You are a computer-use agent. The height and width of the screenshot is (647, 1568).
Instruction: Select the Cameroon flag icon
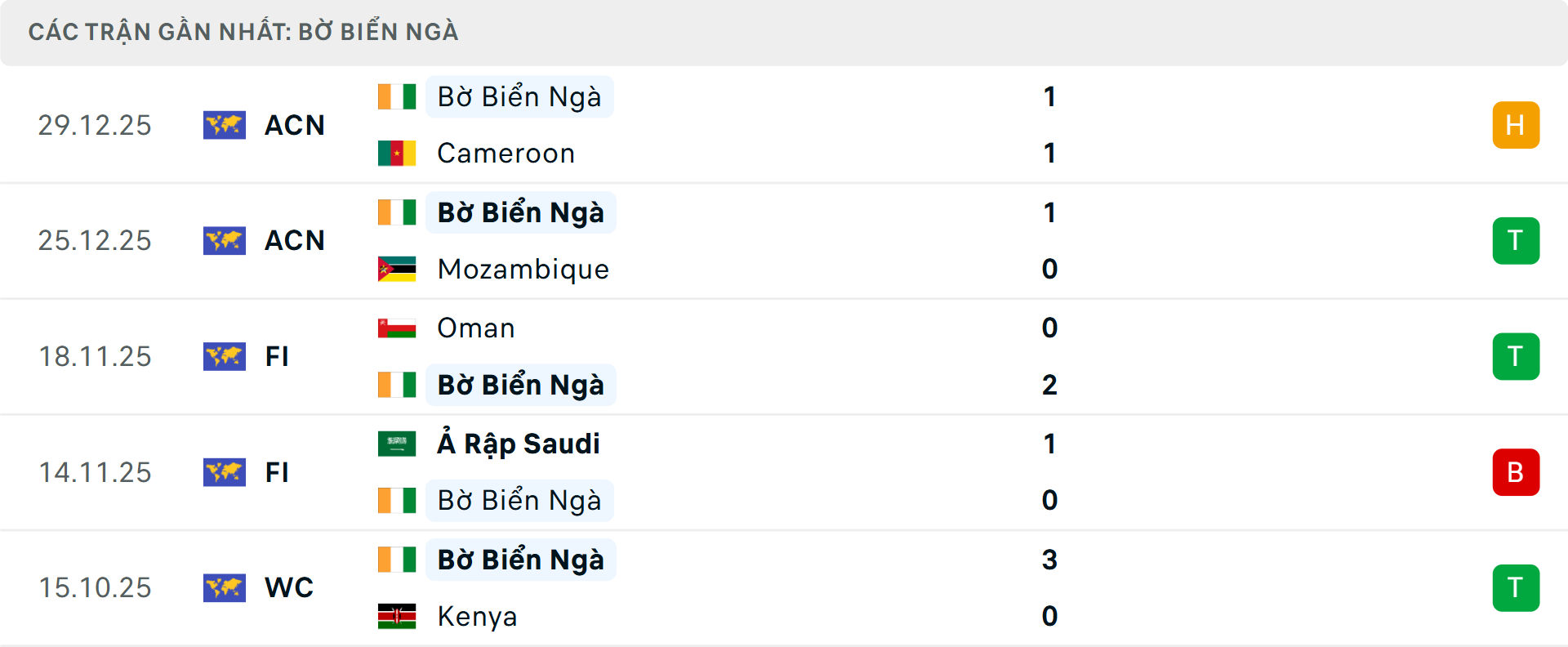(x=396, y=153)
